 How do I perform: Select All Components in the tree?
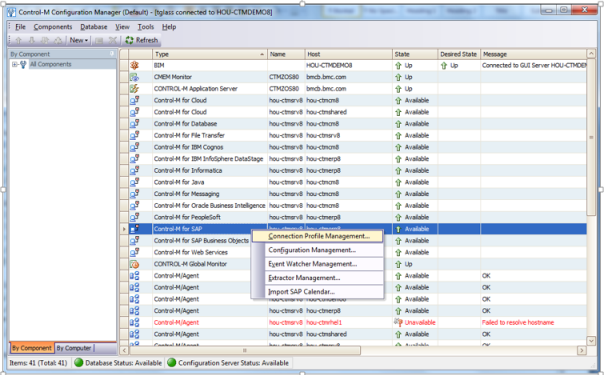coord(50,64)
